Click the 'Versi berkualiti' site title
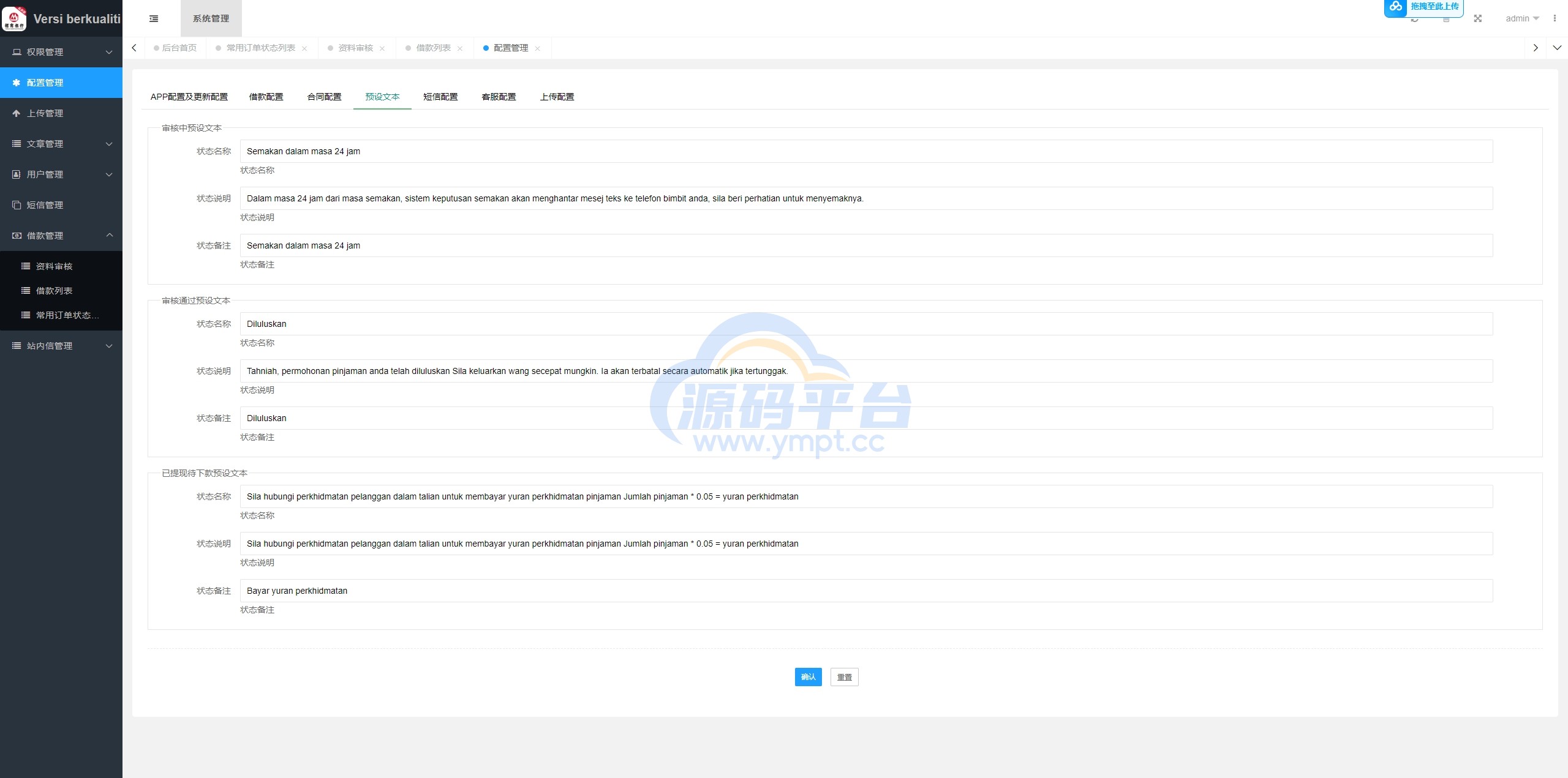The width and height of the screenshot is (1568, 778). click(x=77, y=19)
